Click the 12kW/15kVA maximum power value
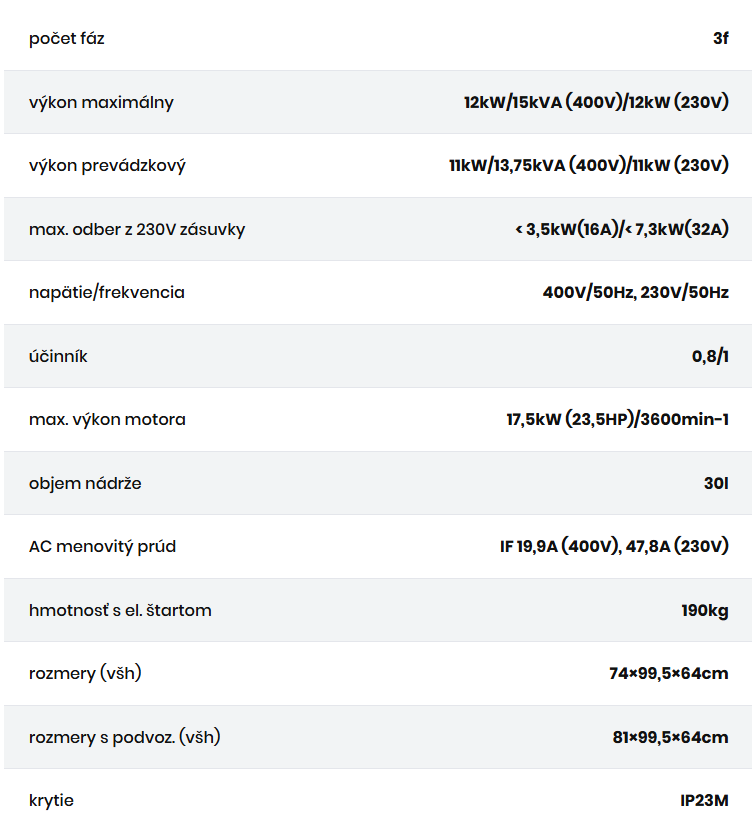The image size is (752, 835). [596, 102]
